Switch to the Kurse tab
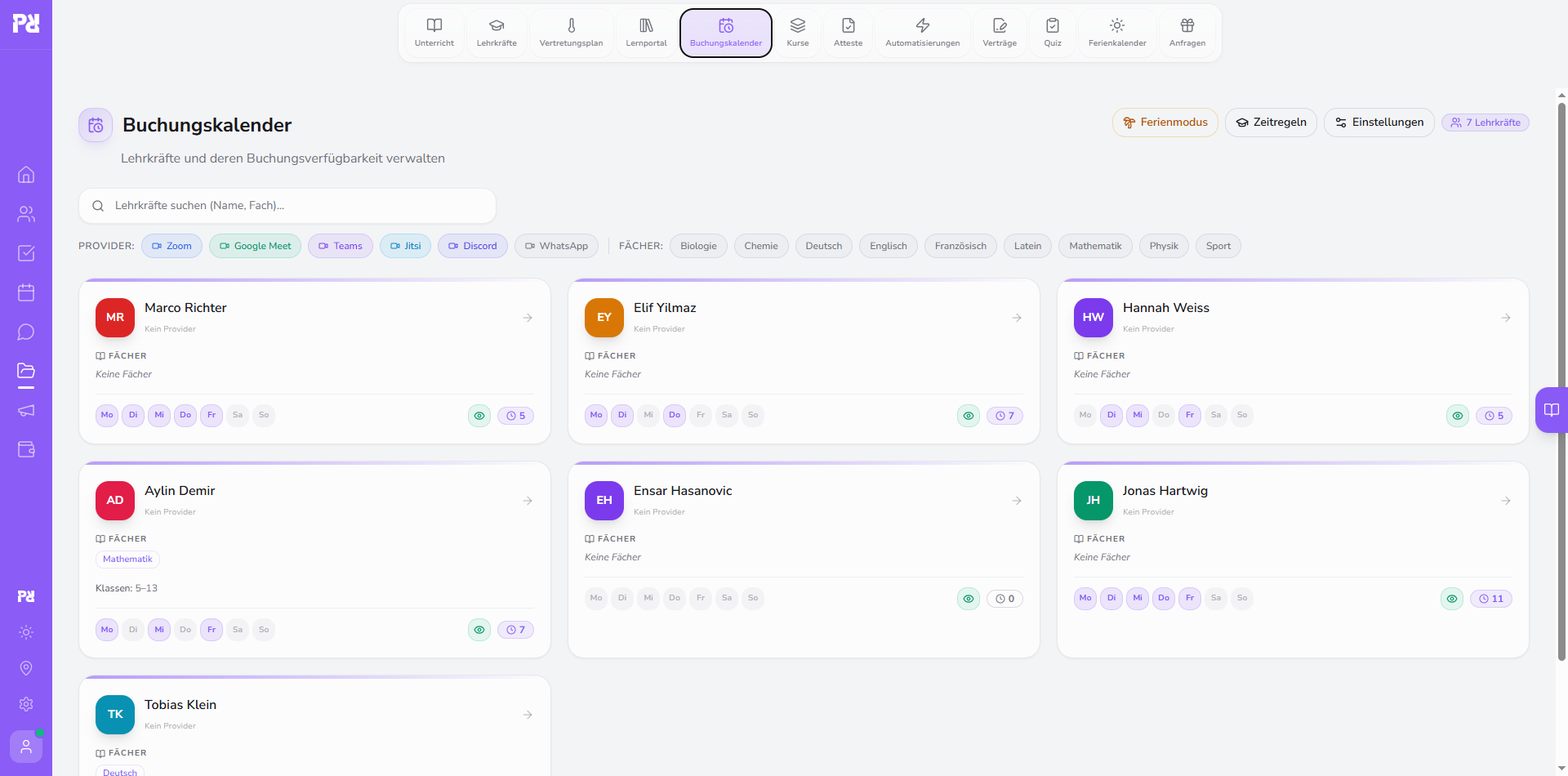This screenshot has width=1568, height=776. 798,33
